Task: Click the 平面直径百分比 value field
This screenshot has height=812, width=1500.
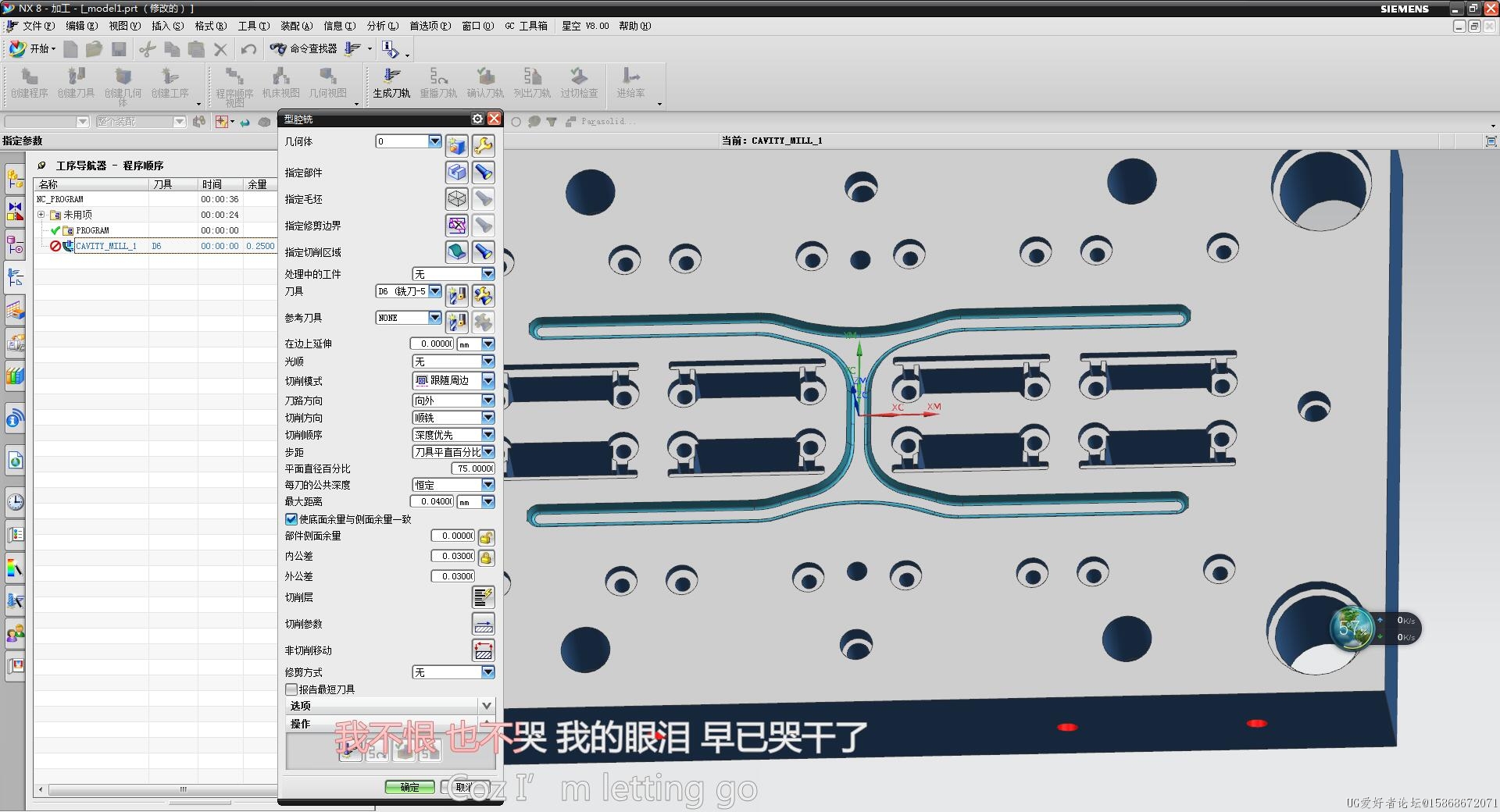Action: (x=473, y=468)
